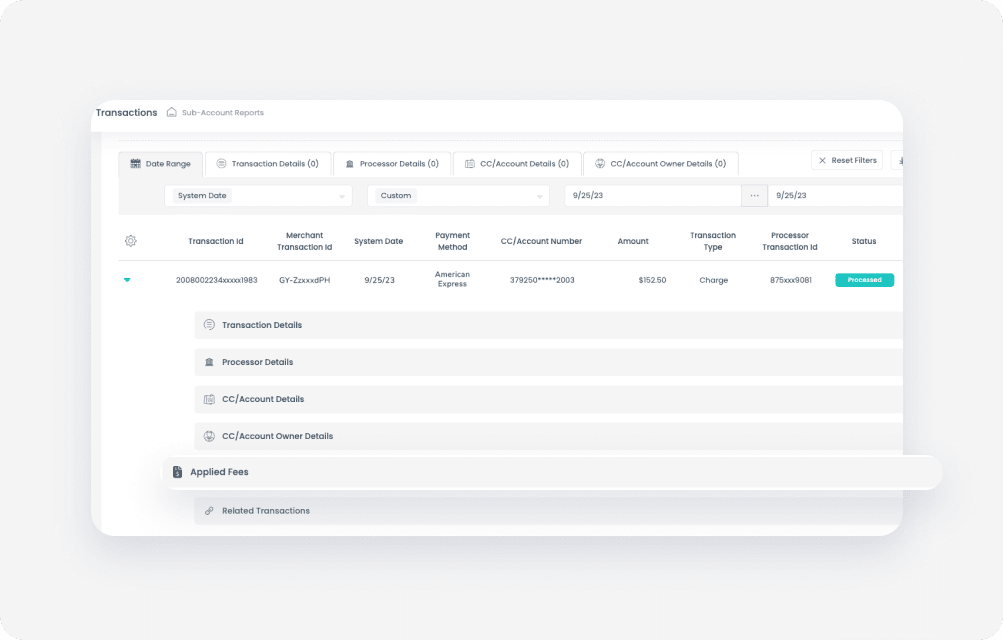This screenshot has height=640, width=1003.
Task: Click the end date field 9/25/23
Action: [835, 196]
